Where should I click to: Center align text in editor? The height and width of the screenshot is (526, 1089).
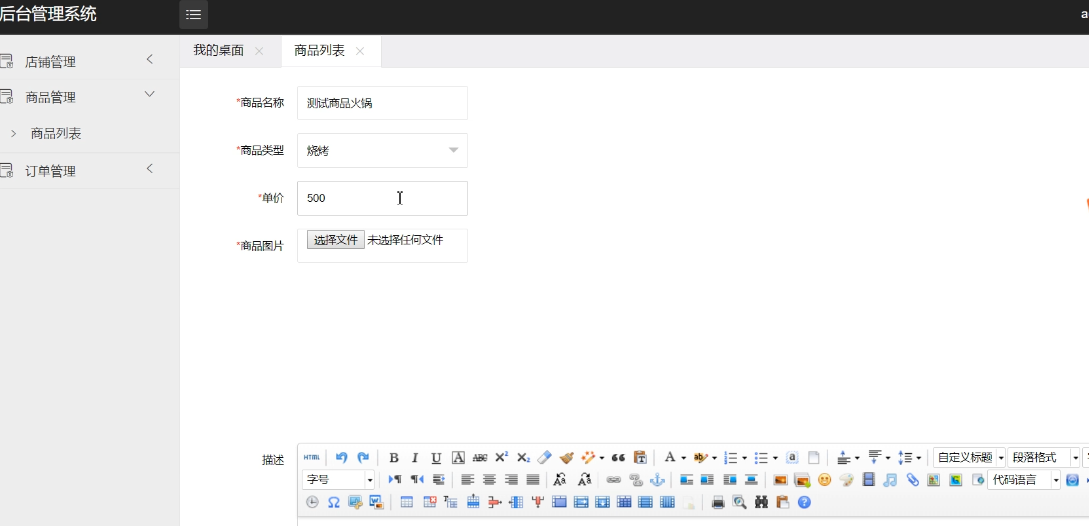pyautogui.click(x=490, y=479)
